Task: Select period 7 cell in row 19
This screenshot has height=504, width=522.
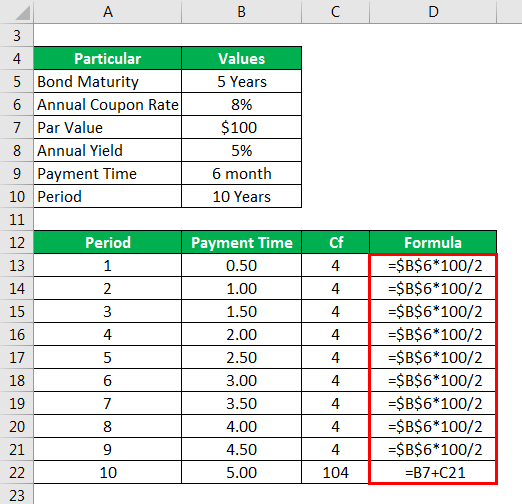Action: pyautogui.click(x=107, y=403)
